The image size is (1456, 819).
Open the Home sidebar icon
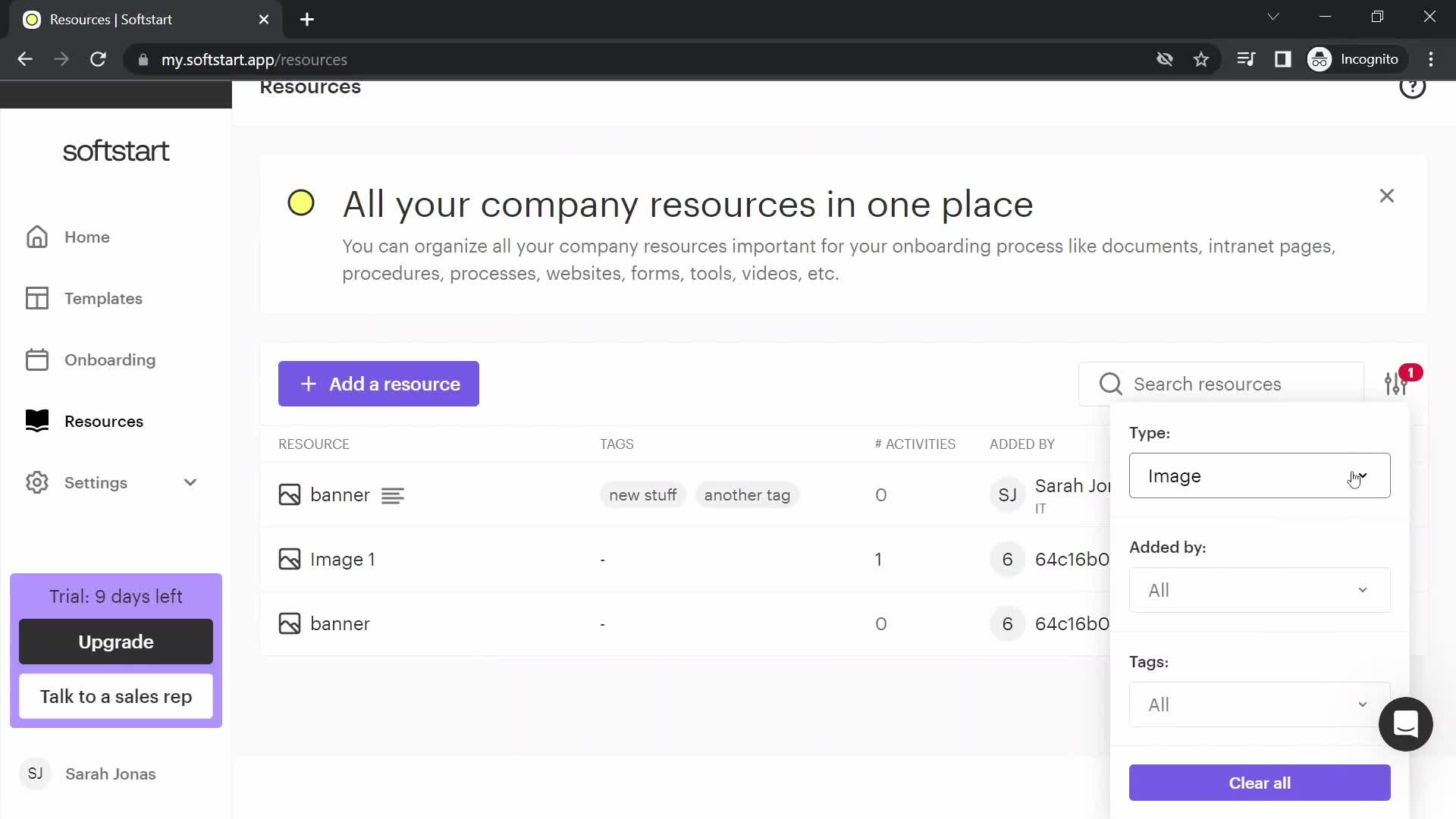(x=36, y=237)
